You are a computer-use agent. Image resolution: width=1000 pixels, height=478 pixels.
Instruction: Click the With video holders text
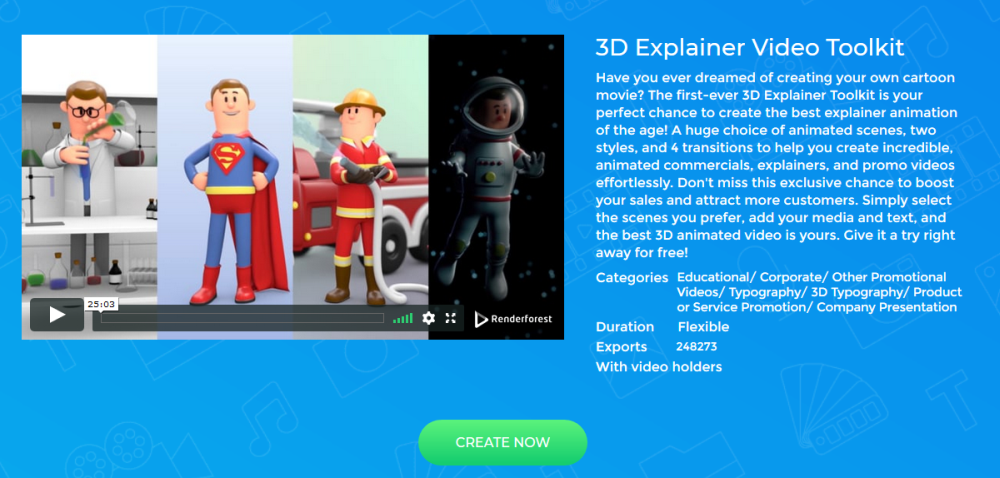pos(659,367)
